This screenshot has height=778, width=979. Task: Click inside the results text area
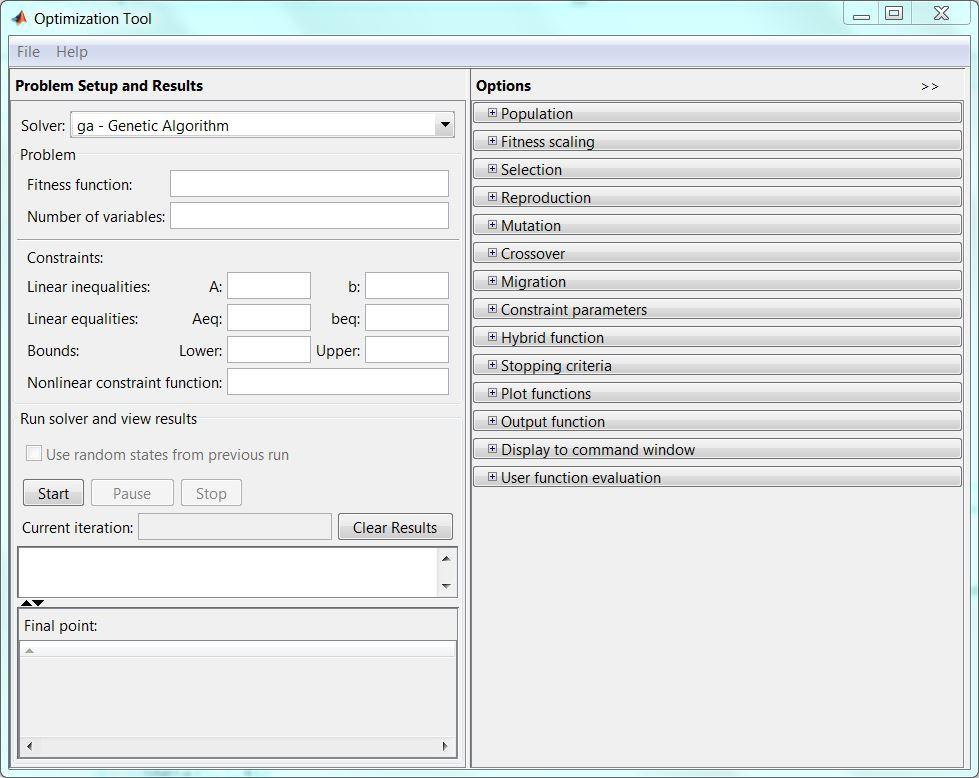pos(229,572)
